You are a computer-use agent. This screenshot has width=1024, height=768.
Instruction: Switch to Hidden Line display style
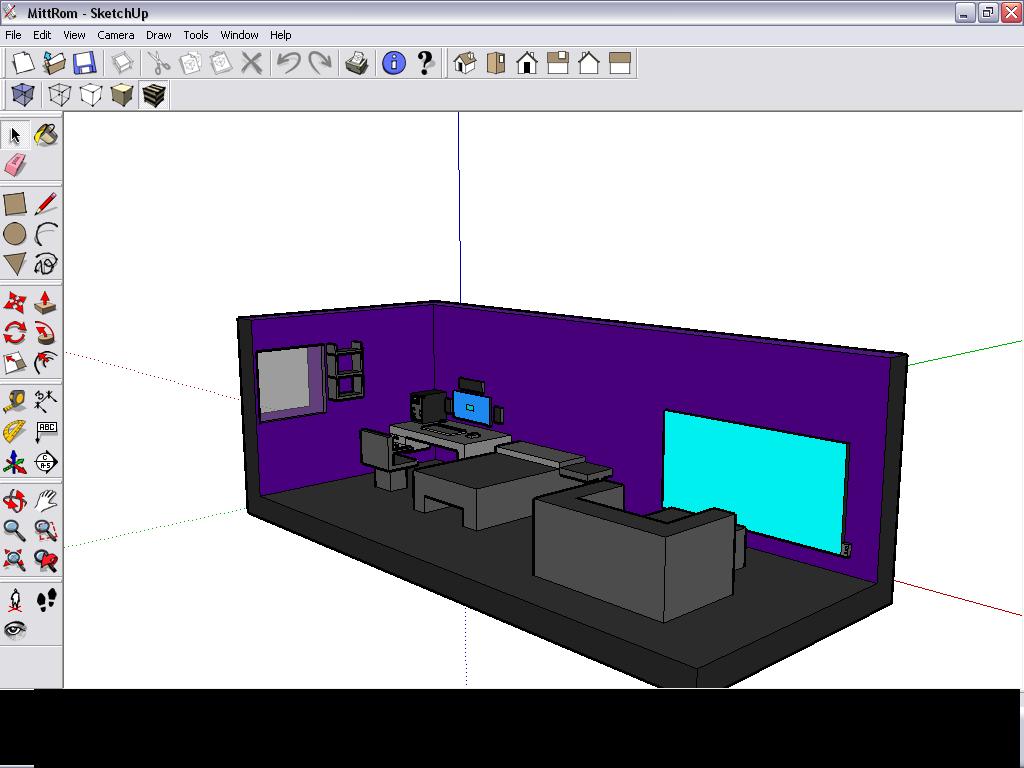[91, 95]
